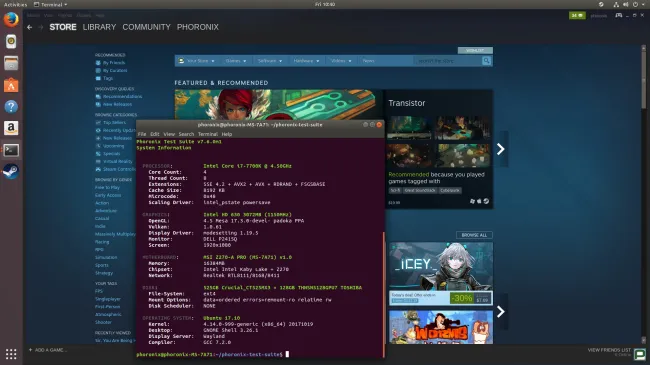Screen dimensions: 650x365
Task: Click the store search magnifier icon
Action: point(487,61)
